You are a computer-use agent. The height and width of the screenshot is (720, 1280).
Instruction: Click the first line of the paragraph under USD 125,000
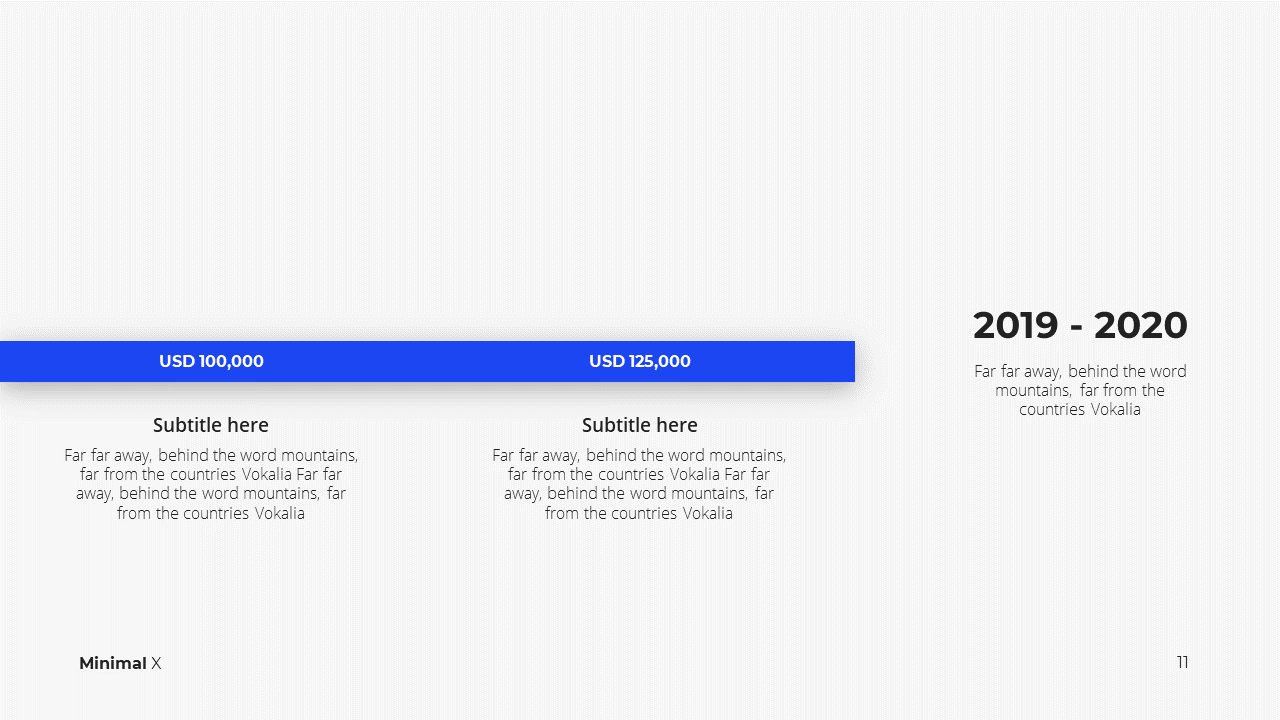tap(639, 455)
